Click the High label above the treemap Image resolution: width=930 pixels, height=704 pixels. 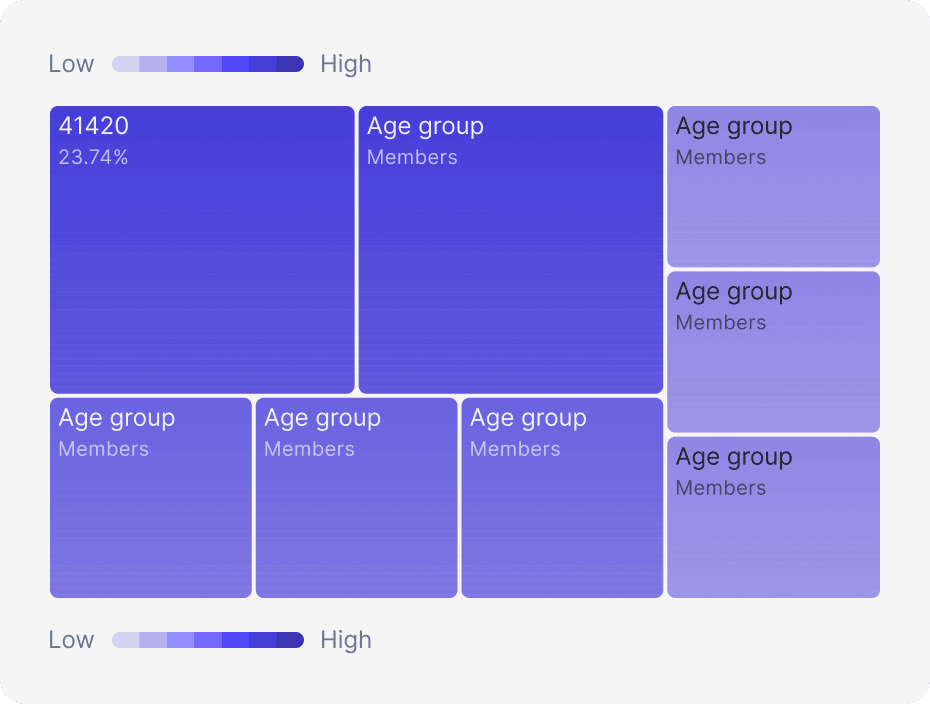(346, 64)
